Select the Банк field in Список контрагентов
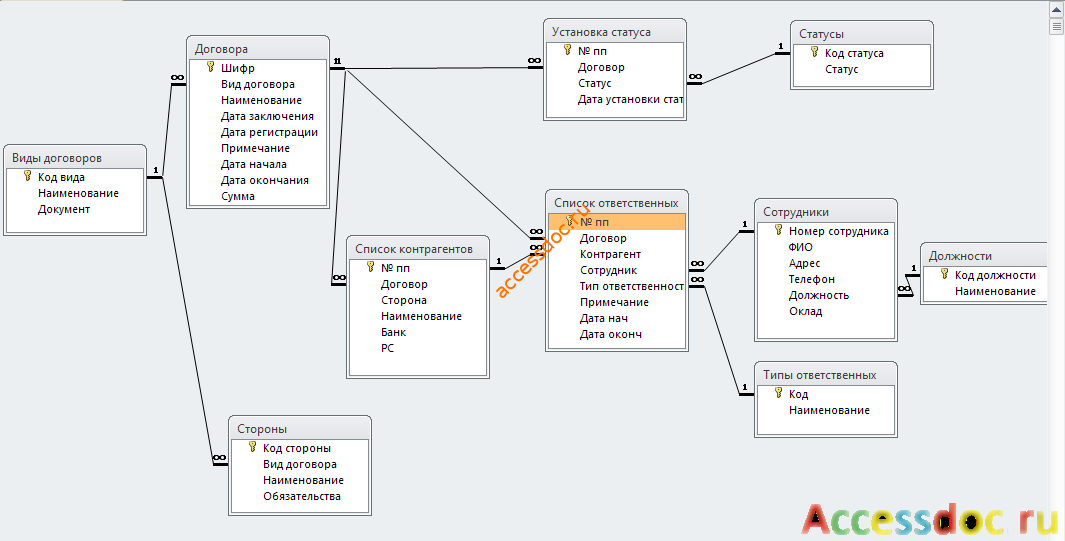This screenshot has width=1065, height=541. click(393, 332)
